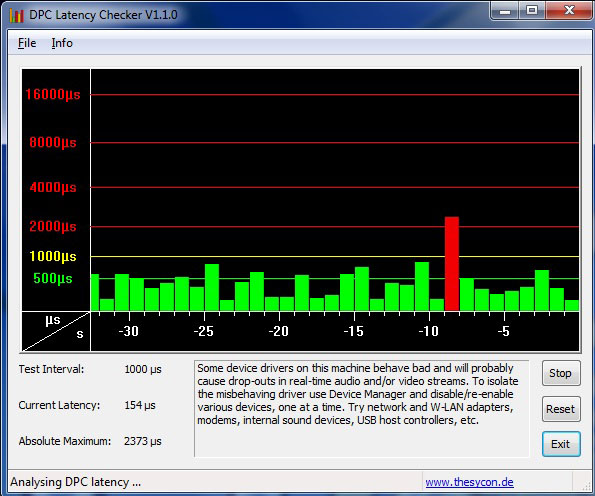Click the Exit button
Image resolution: width=595 pixels, height=496 pixels.
pos(561,444)
